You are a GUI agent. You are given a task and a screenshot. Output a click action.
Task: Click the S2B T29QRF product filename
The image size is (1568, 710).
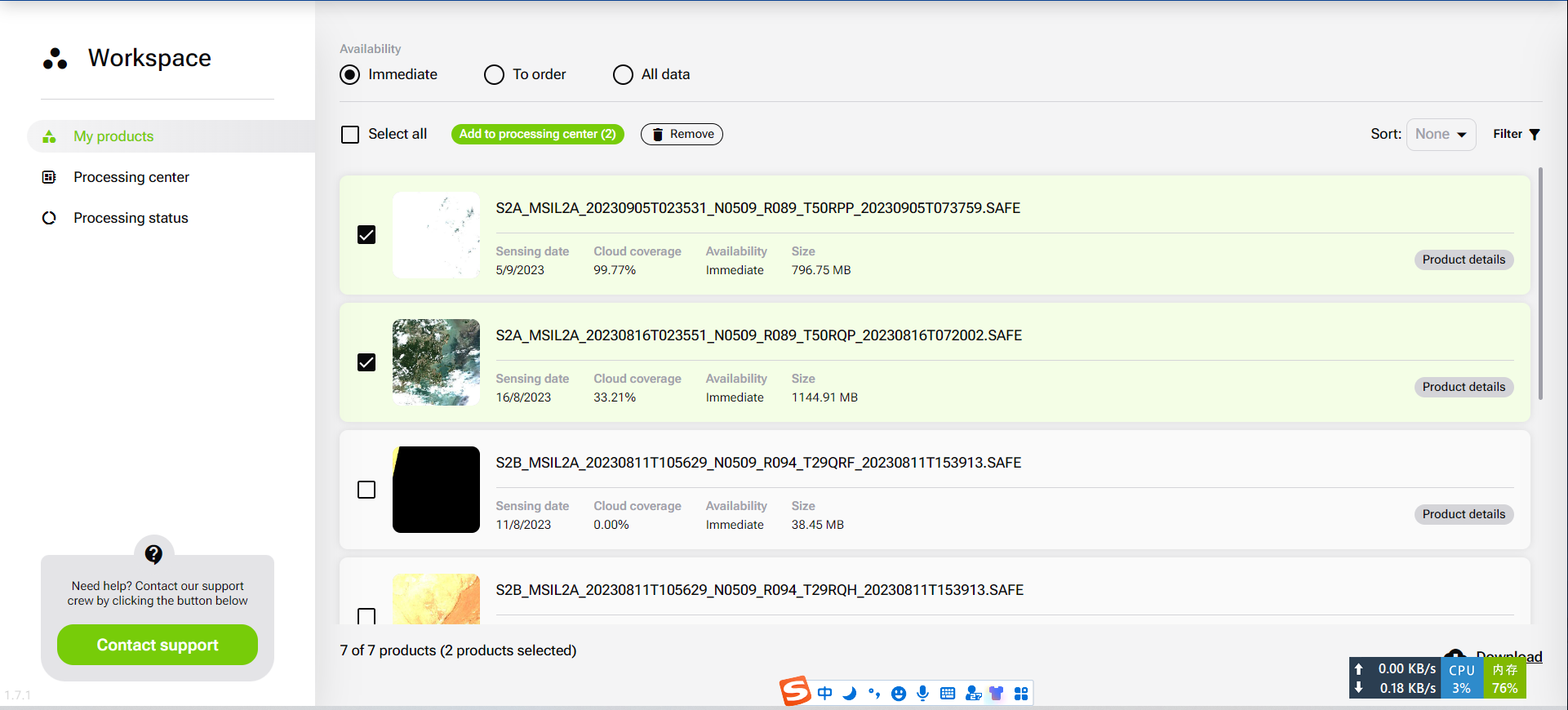tap(758, 463)
